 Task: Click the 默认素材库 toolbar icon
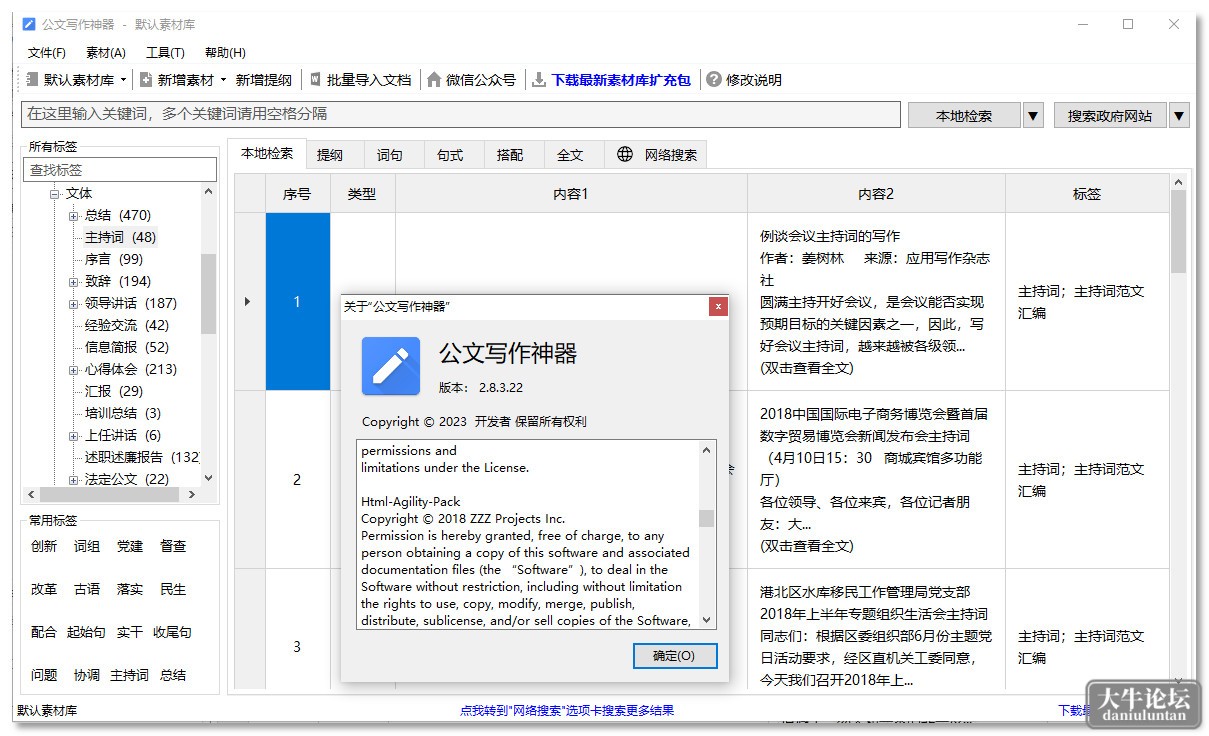click(32, 80)
